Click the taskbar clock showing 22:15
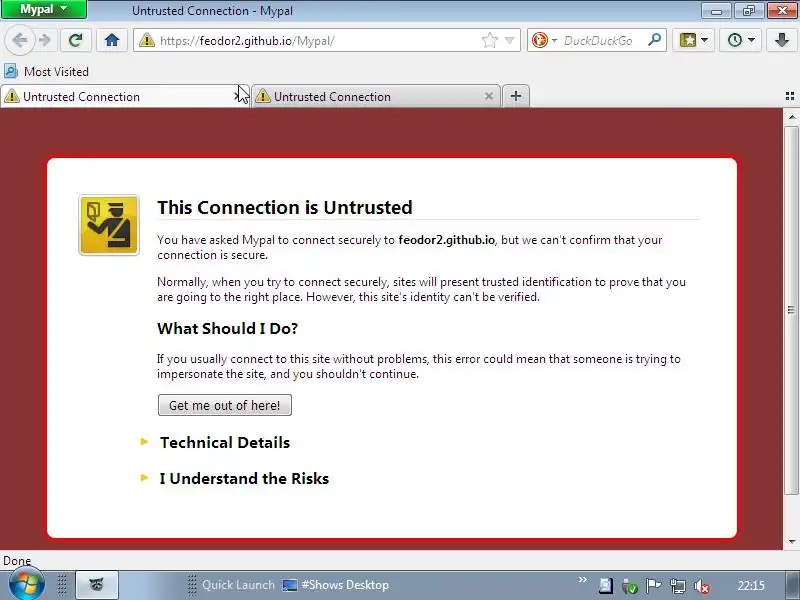Image resolution: width=800 pixels, height=600 pixels. pos(751,586)
